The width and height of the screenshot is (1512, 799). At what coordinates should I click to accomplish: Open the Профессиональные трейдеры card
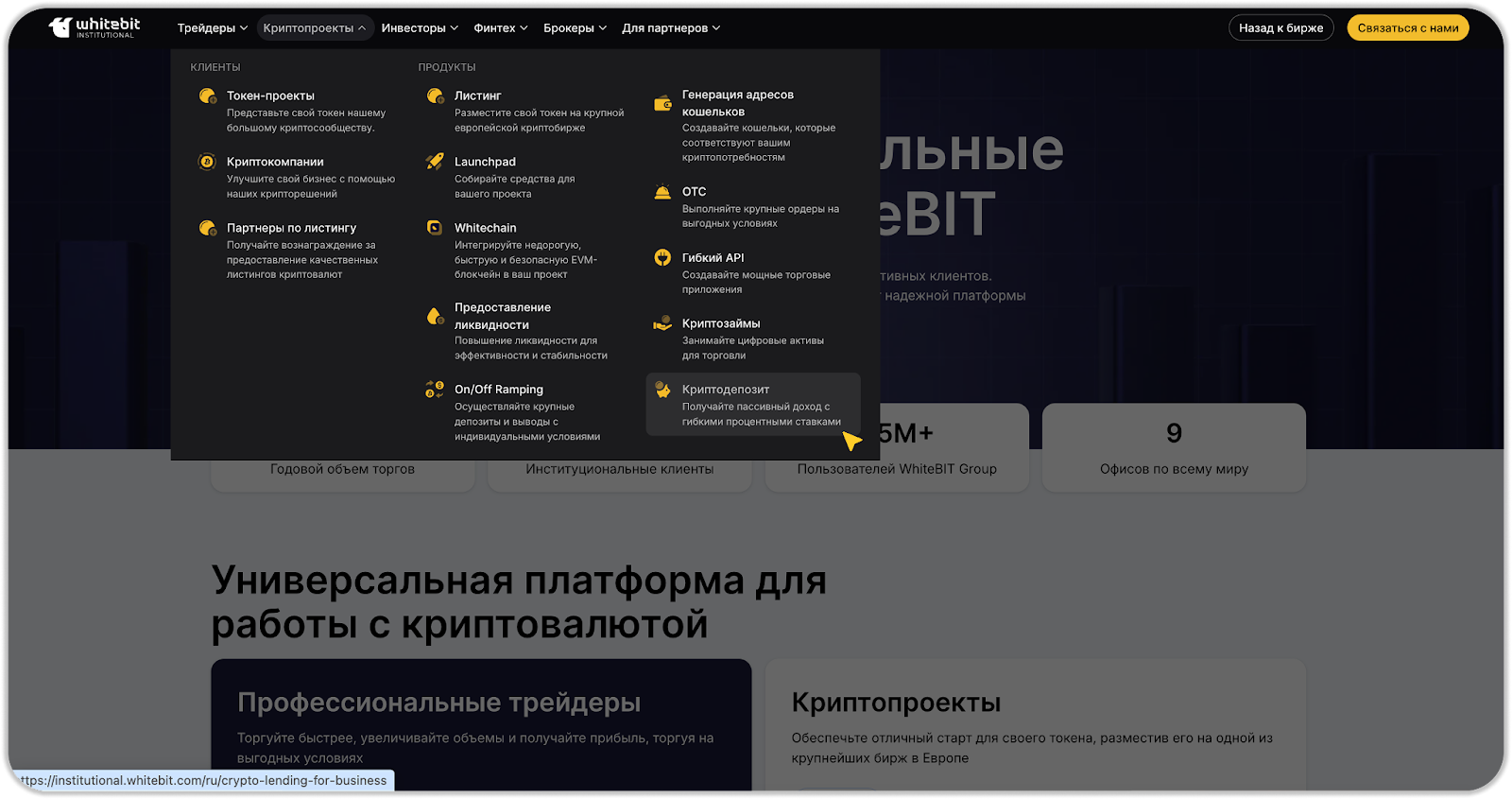[481, 723]
